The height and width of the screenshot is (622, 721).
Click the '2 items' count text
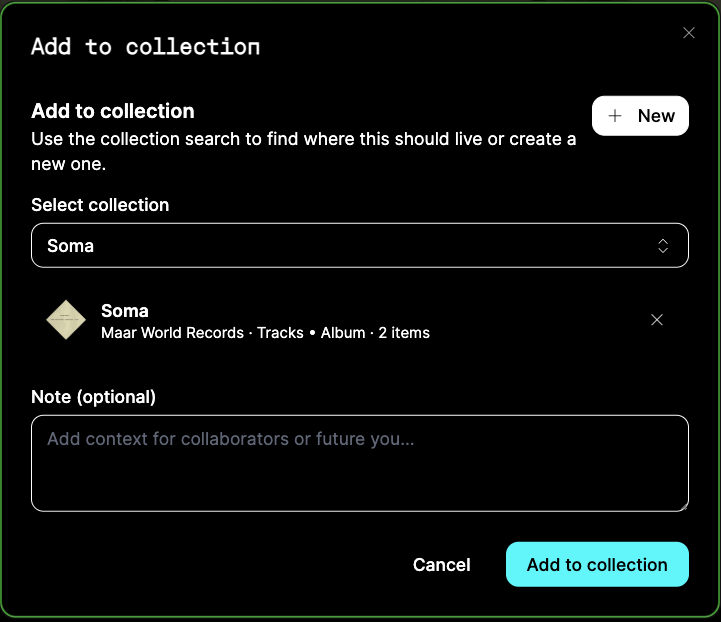(x=404, y=333)
